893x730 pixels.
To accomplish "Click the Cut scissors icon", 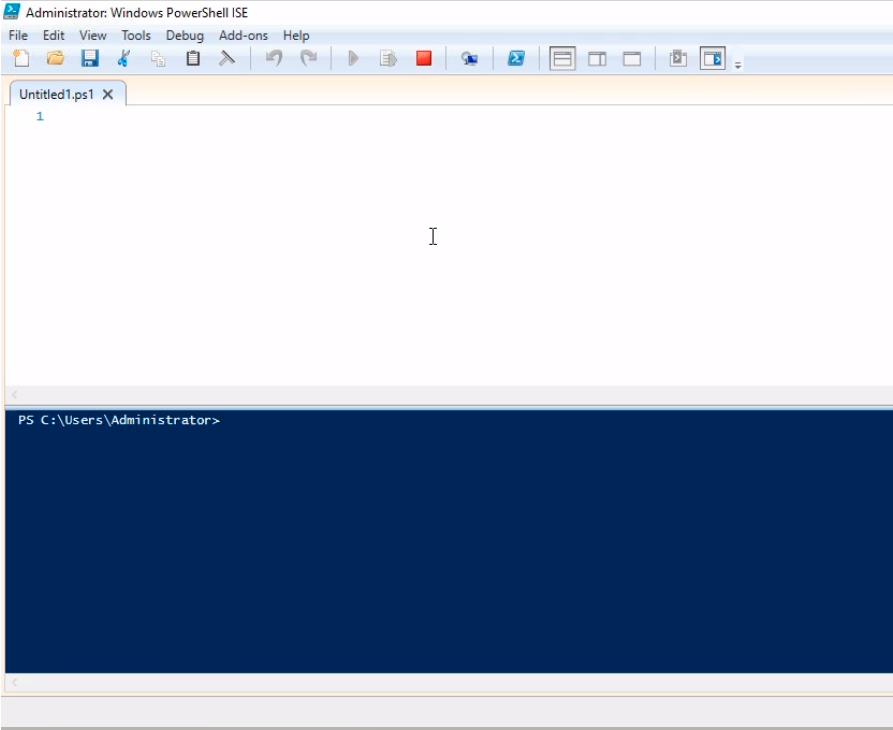I will point(124,59).
